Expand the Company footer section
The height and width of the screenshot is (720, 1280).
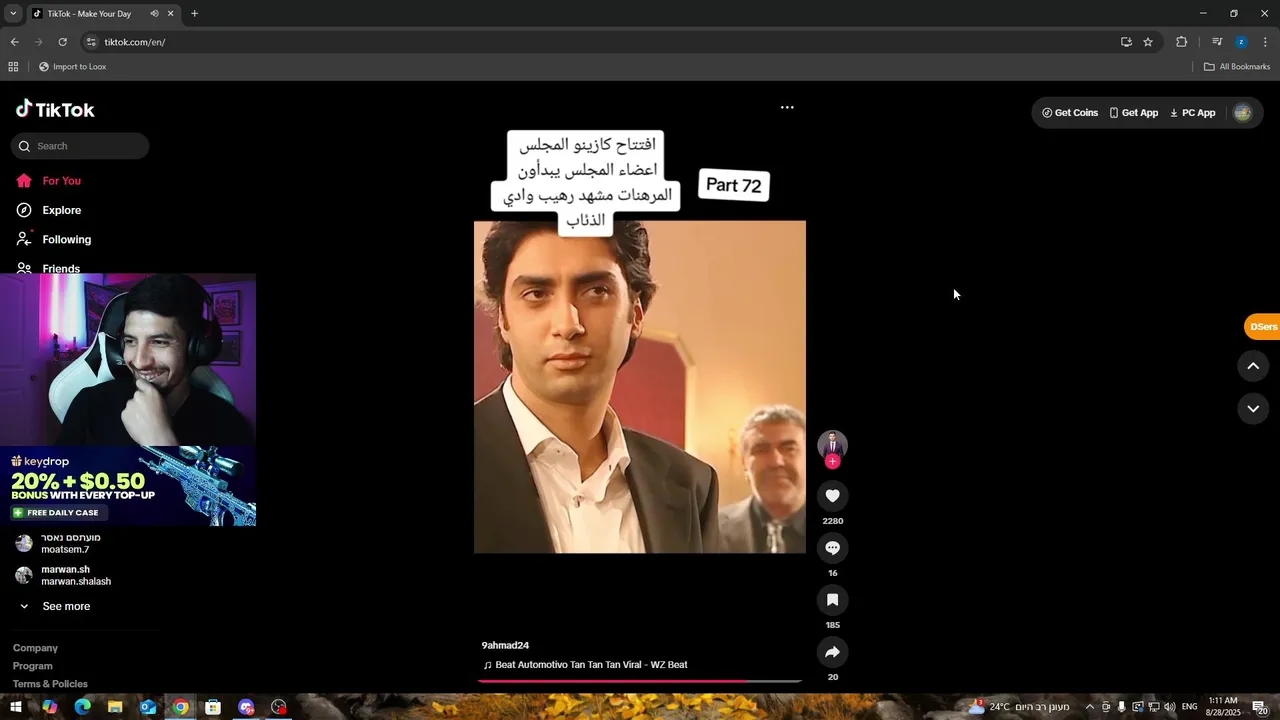(35, 648)
